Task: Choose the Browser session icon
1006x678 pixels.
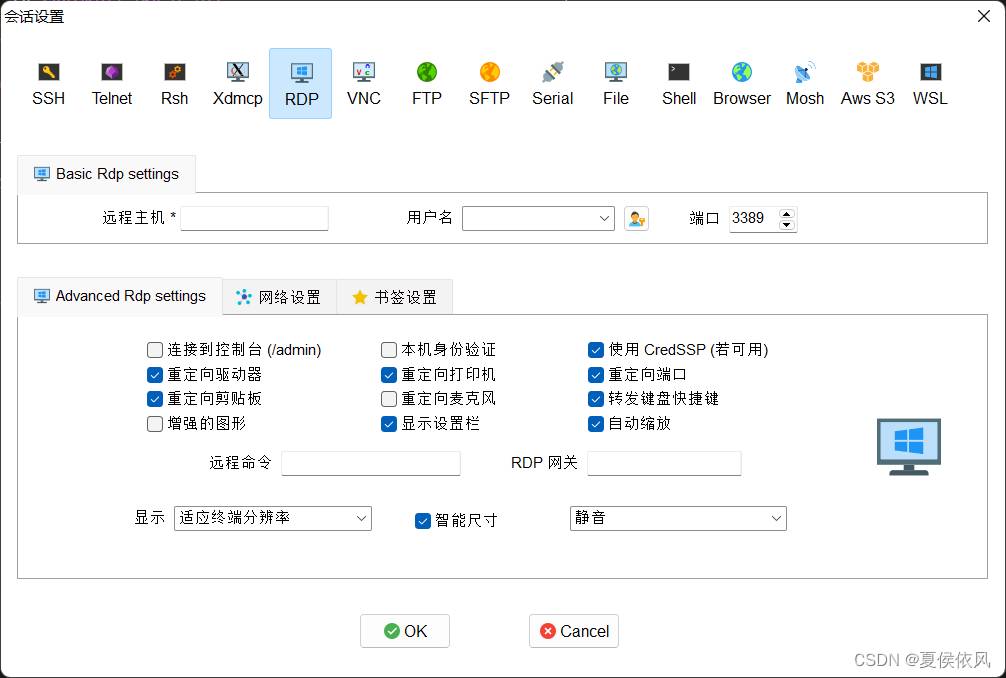Action: [742, 84]
